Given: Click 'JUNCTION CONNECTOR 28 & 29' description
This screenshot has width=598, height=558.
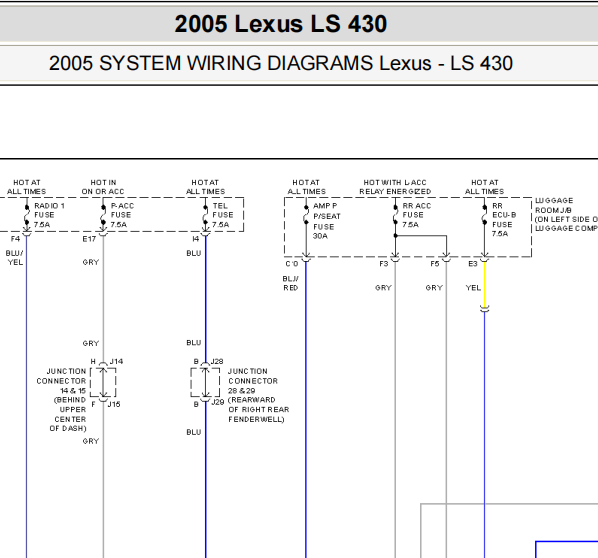Looking at the screenshot, I should (x=259, y=395).
